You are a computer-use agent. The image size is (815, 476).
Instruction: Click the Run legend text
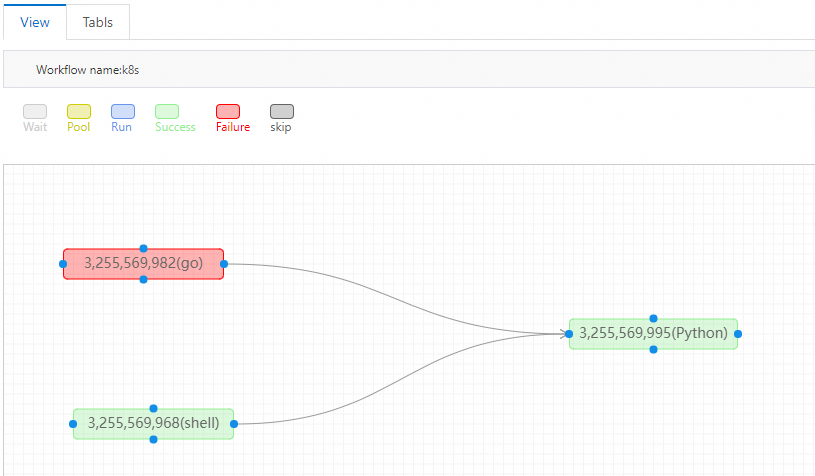[x=122, y=127]
